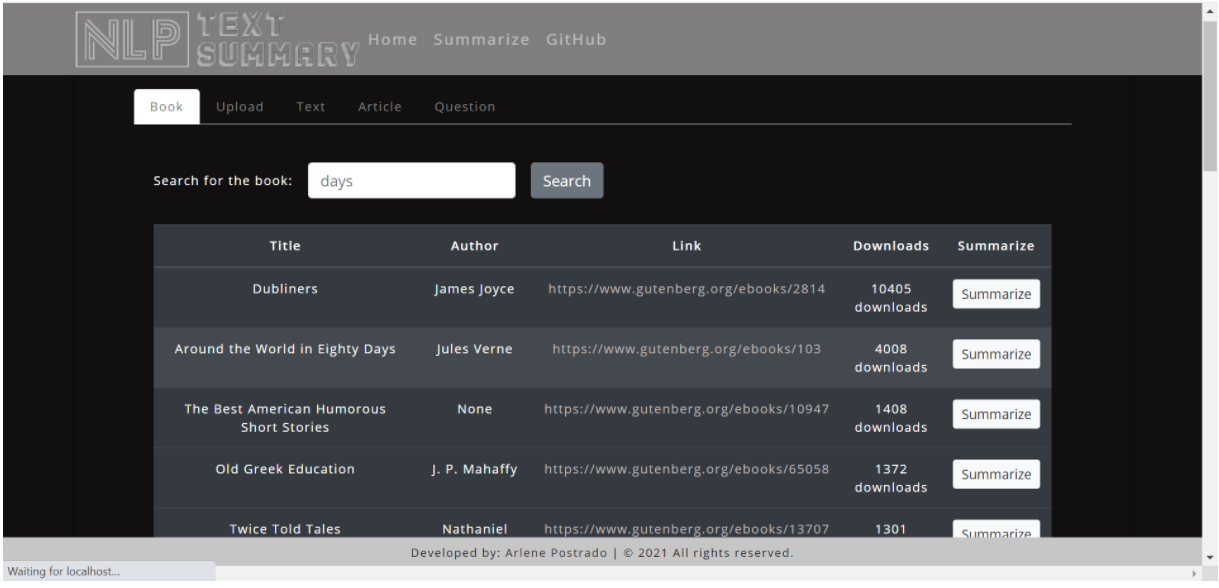Viewport: 1219px width, 588px height.
Task: Switch to the Article tab
Action: pyautogui.click(x=379, y=106)
